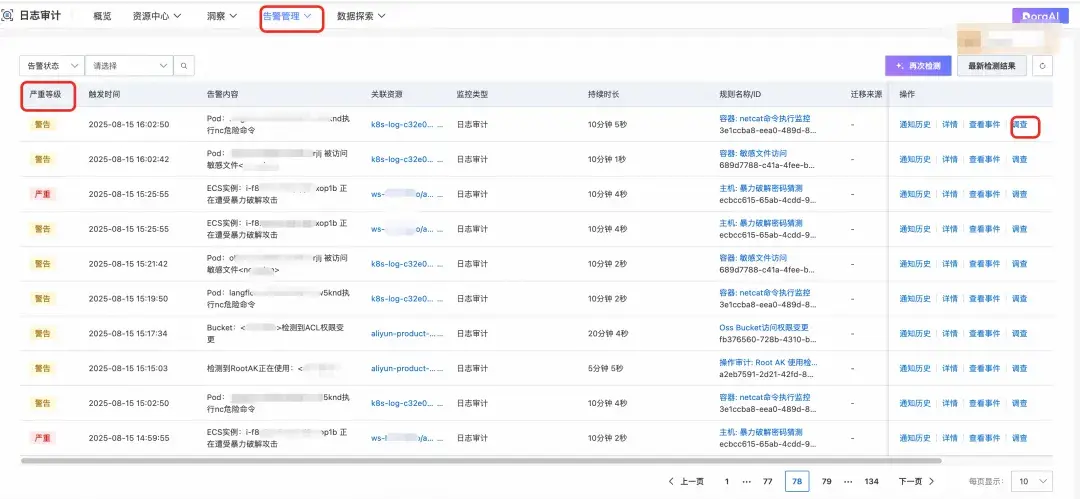Click 调查 in the 15:21:42 row
This screenshot has width=1080, height=499.
click(x=1019, y=263)
